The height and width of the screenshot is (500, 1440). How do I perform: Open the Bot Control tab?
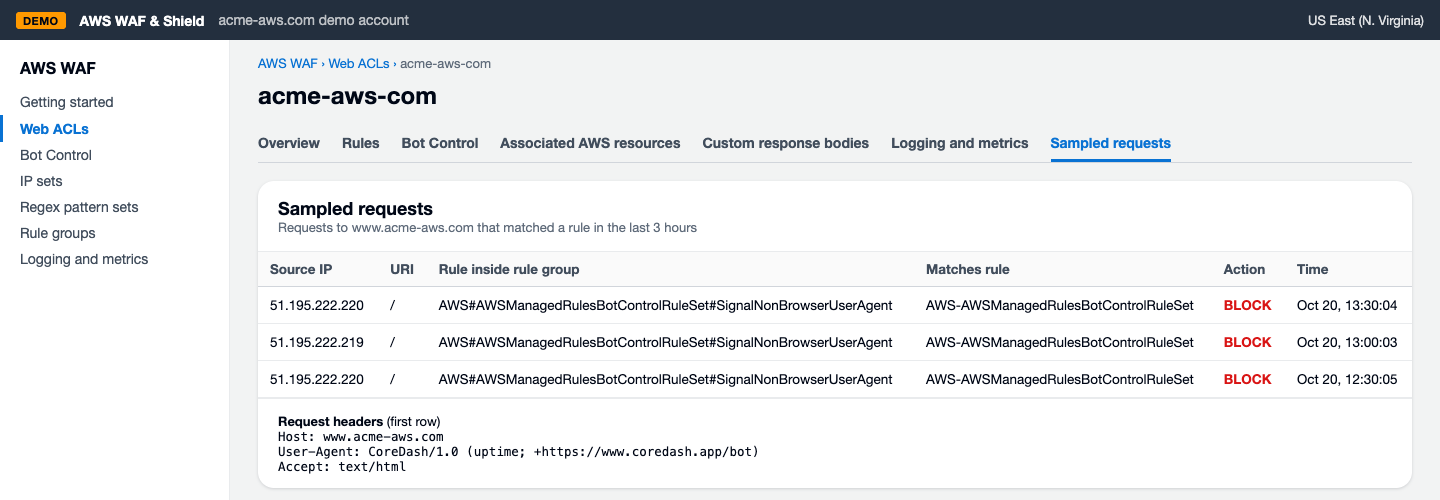click(440, 143)
